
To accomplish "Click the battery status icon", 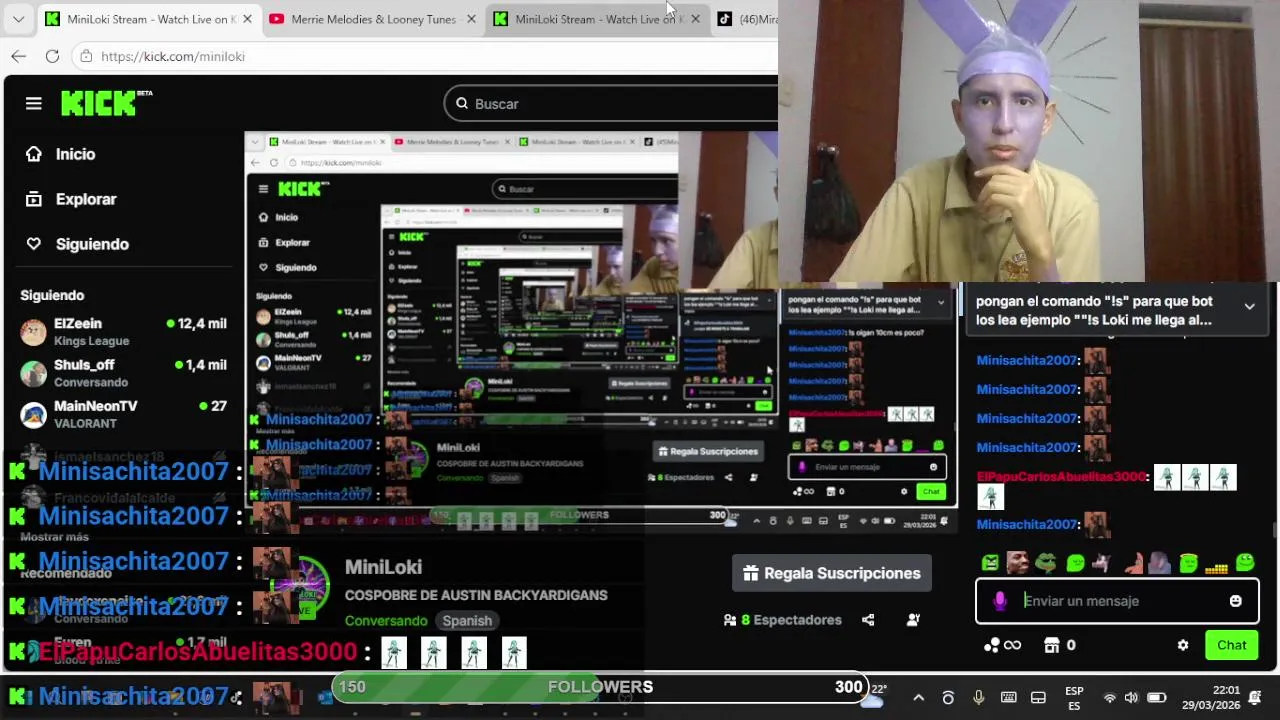I will (1156, 698).
